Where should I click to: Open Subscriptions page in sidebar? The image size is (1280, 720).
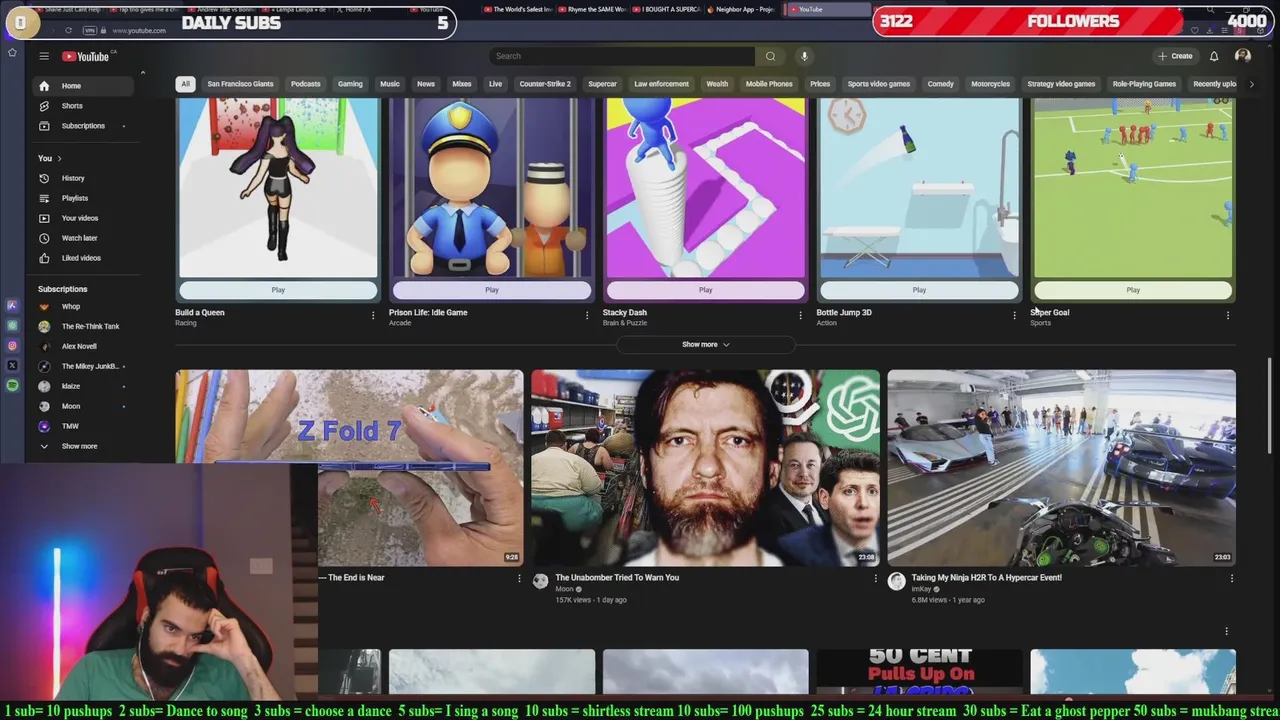[84, 126]
